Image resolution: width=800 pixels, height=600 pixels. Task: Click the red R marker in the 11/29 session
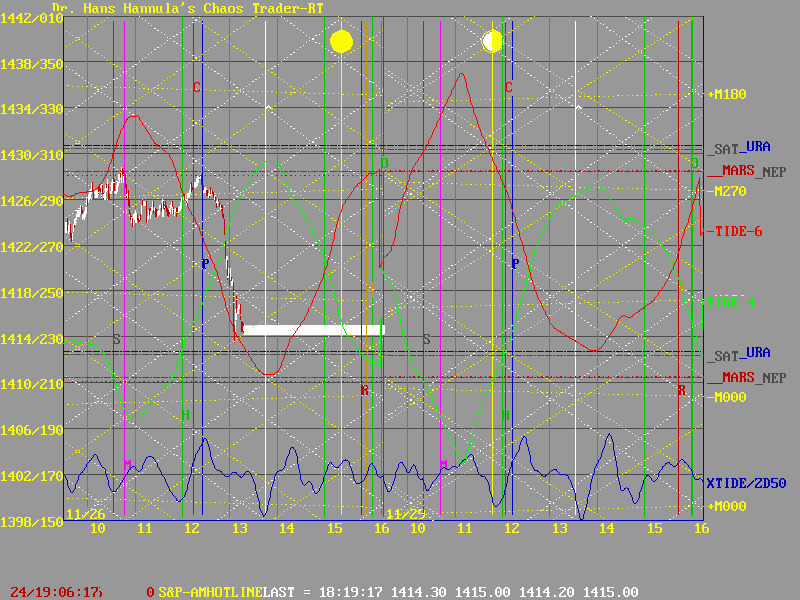point(682,390)
